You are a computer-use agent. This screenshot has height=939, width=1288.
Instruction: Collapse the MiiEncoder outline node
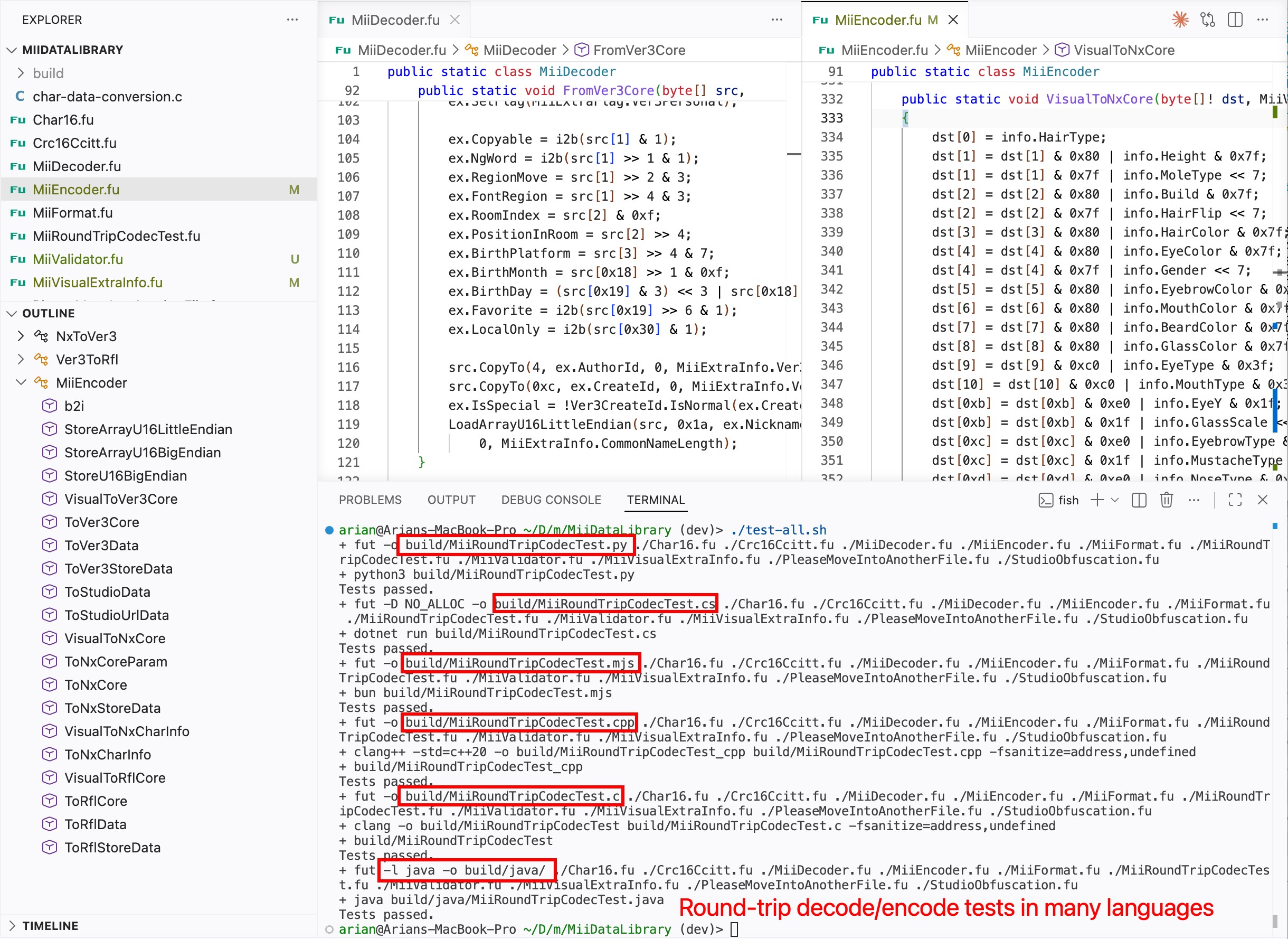[x=21, y=383]
